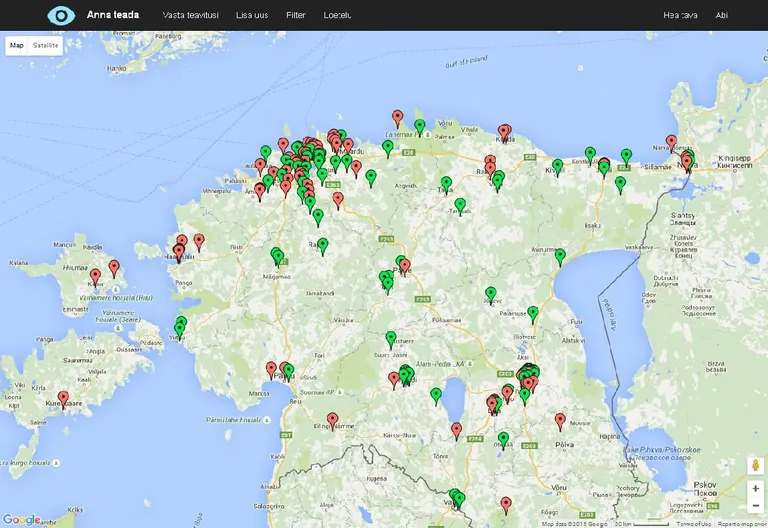Click the green marker at Pärnu
The height and width of the screenshot is (528, 768).
click(288, 371)
